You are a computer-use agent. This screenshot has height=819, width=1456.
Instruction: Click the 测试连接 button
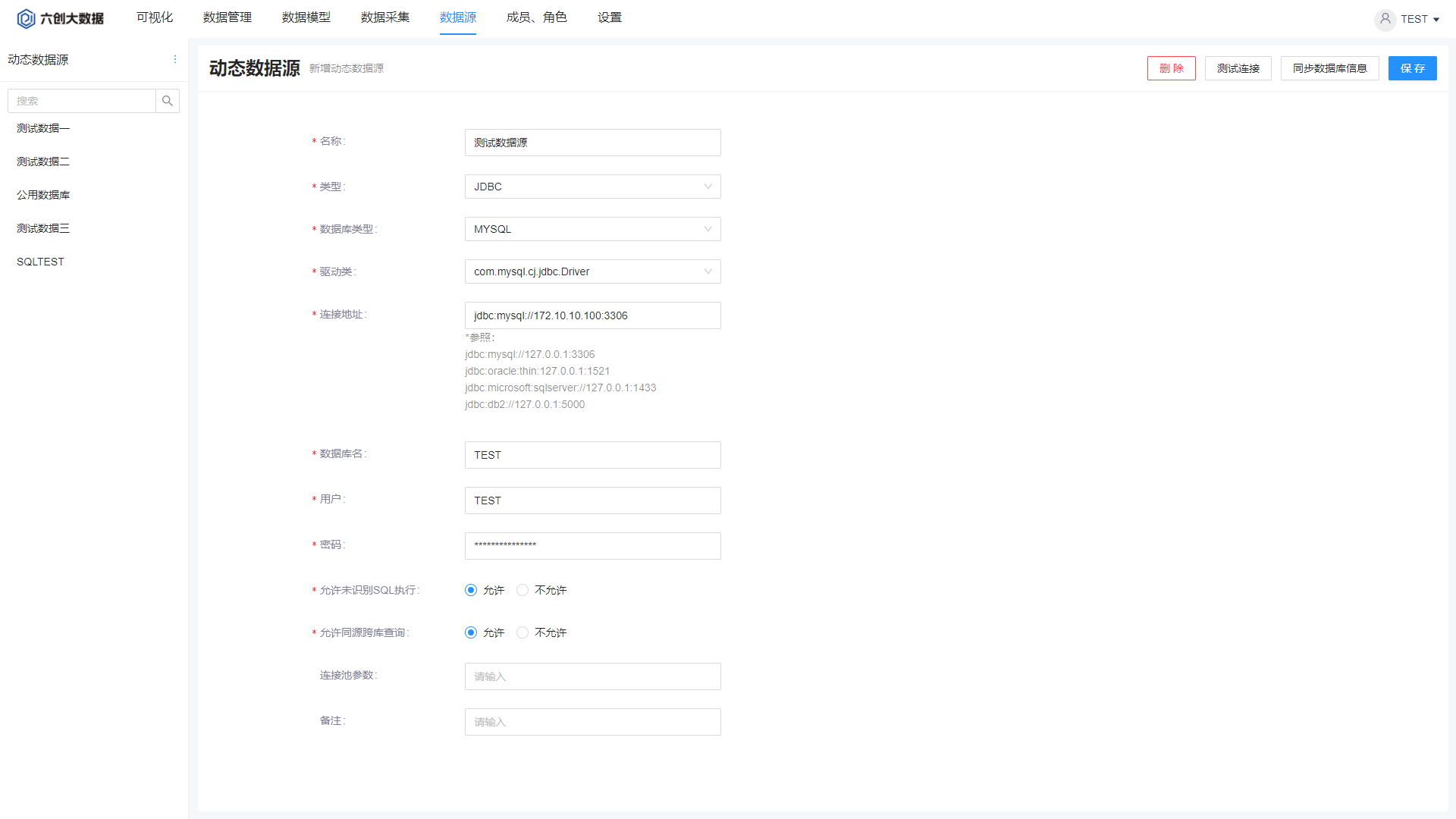coord(1238,68)
